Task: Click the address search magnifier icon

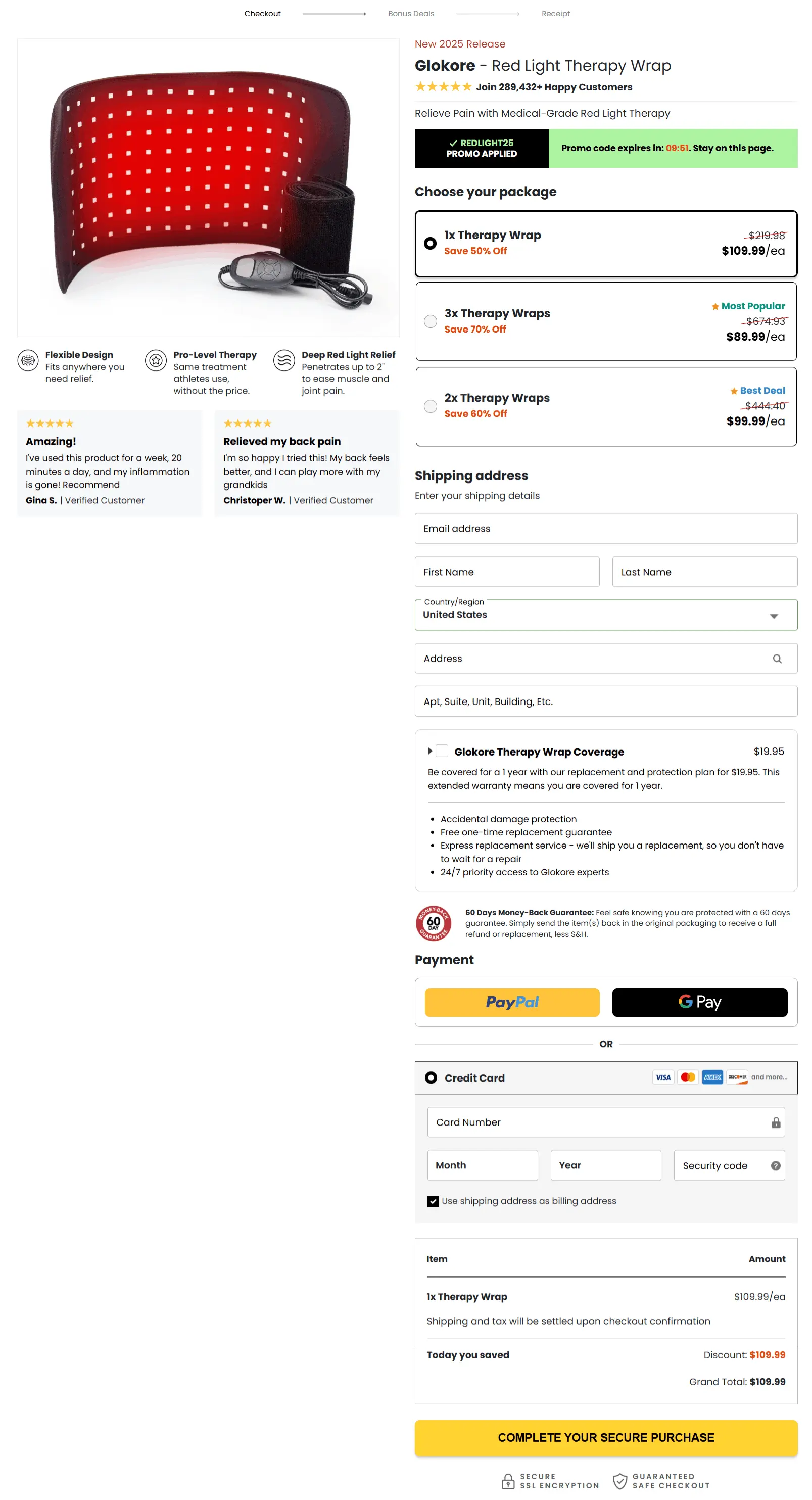Action: coord(777,659)
